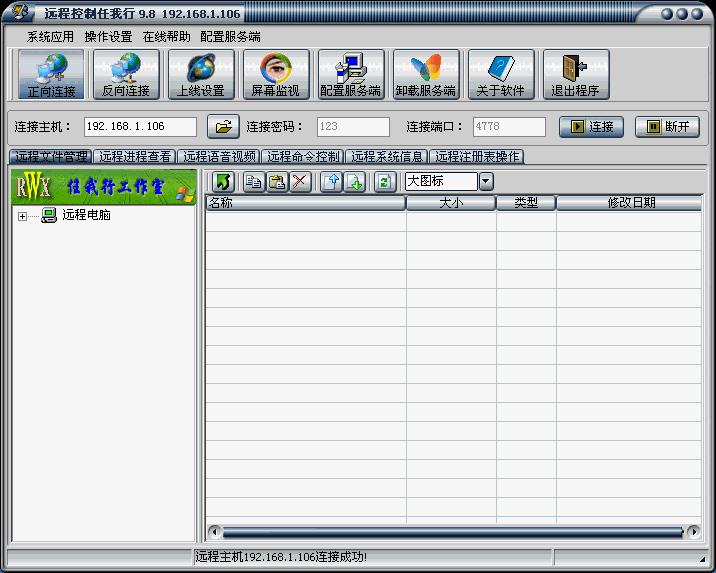Click the green back arrow icon
Viewport: 716px width, 573px height.
(223, 181)
